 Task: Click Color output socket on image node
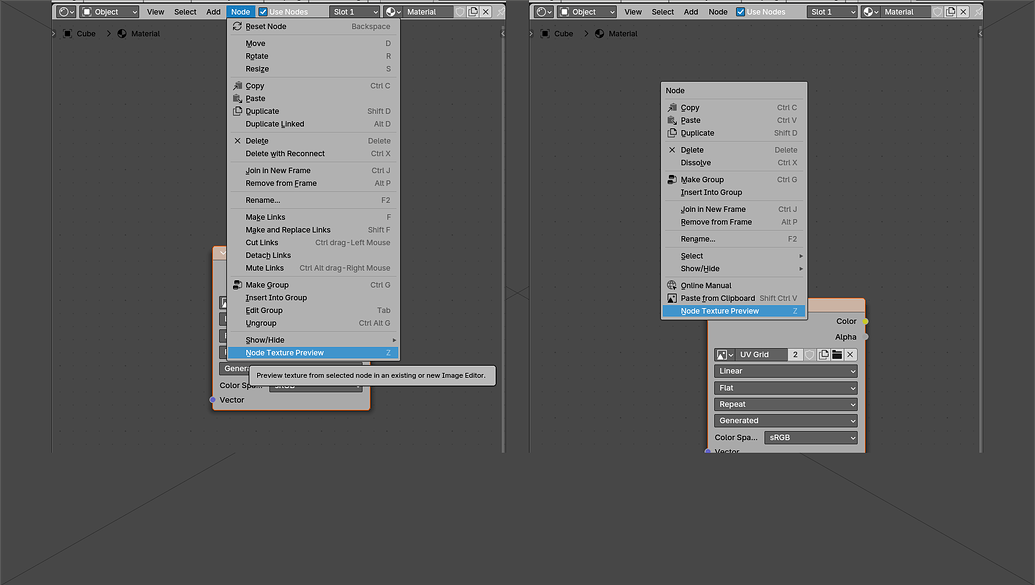(865, 322)
